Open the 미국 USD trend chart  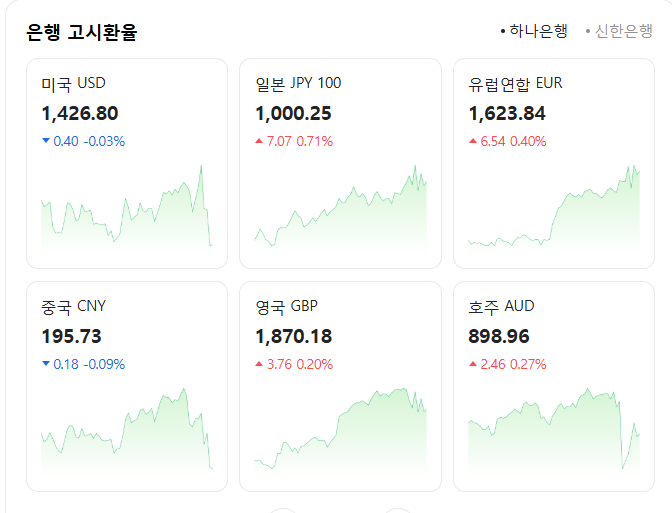click(x=127, y=210)
